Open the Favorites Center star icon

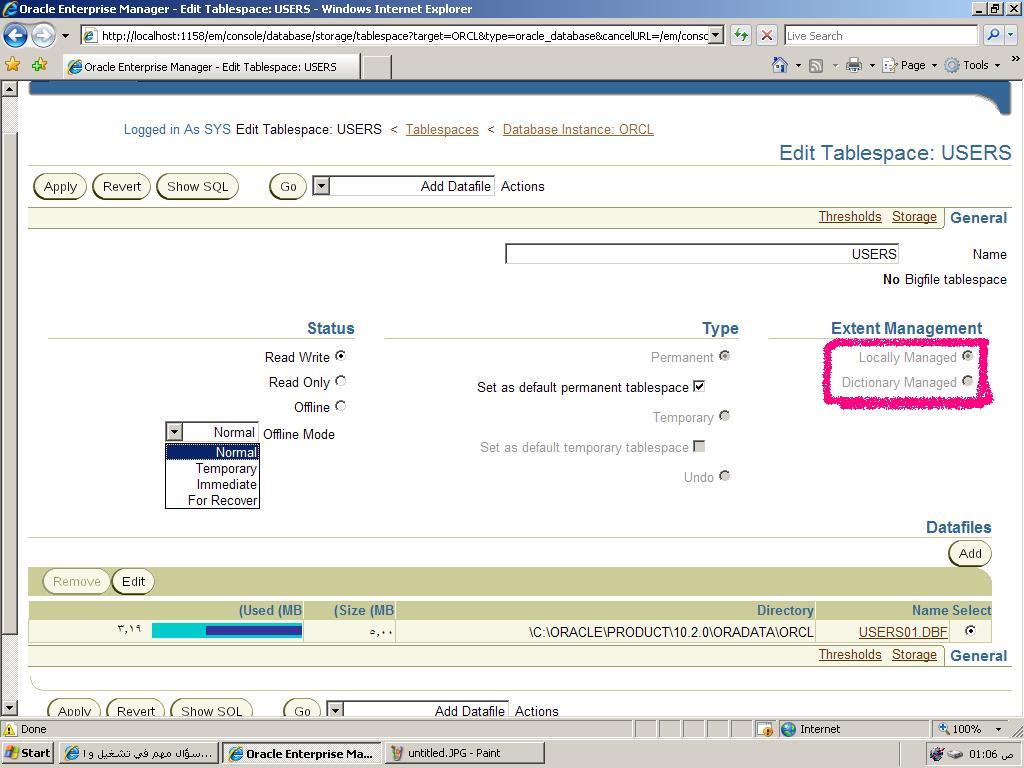click(13, 65)
